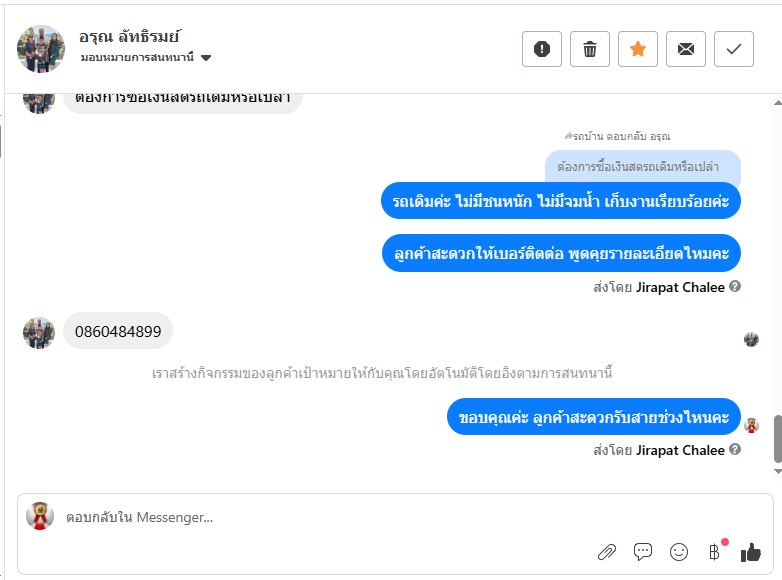Expand the assign conversation dropdown arrow
Screen dimensions: 782x580
(205, 58)
